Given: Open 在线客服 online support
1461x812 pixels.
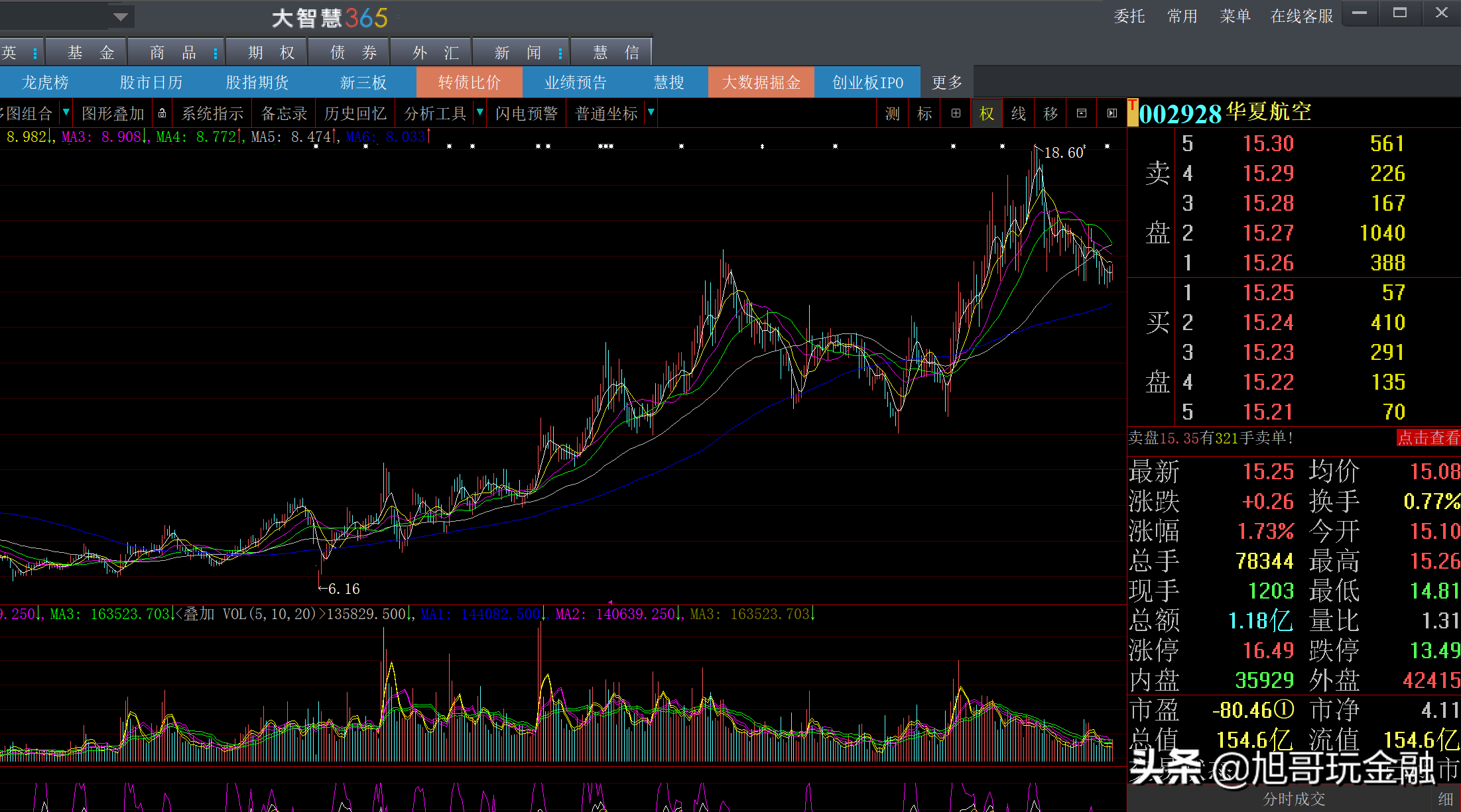Looking at the screenshot, I should point(1302,16).
